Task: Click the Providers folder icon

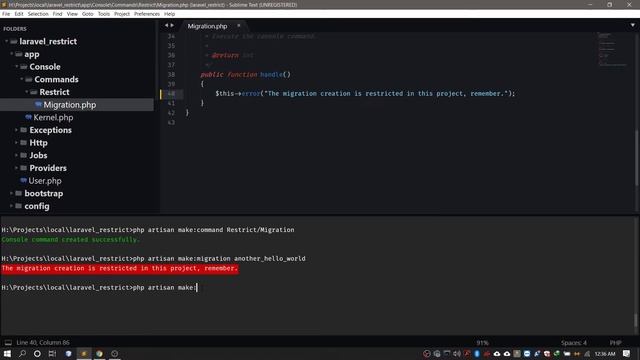Action: pos(24,168)
